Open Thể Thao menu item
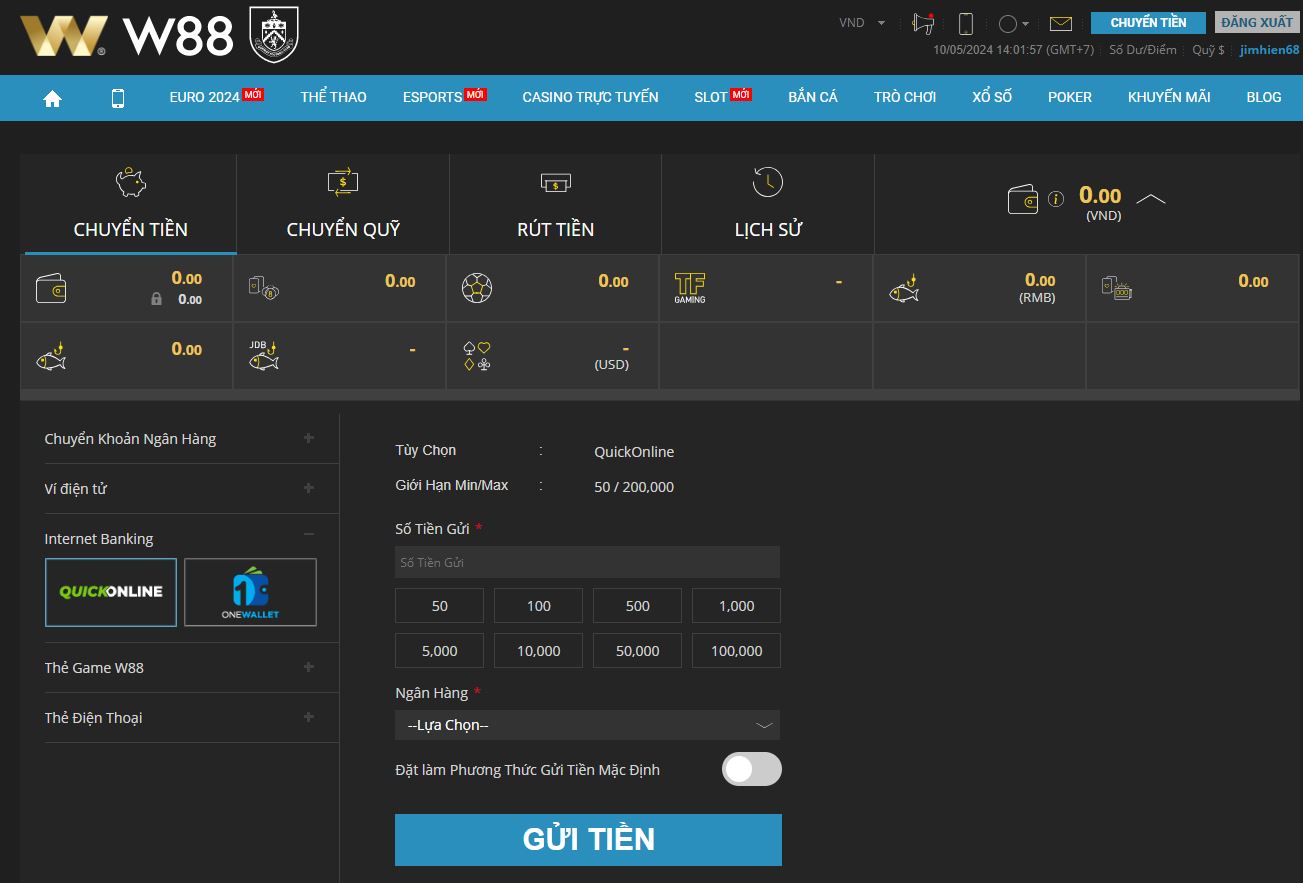 coord(333,97)
